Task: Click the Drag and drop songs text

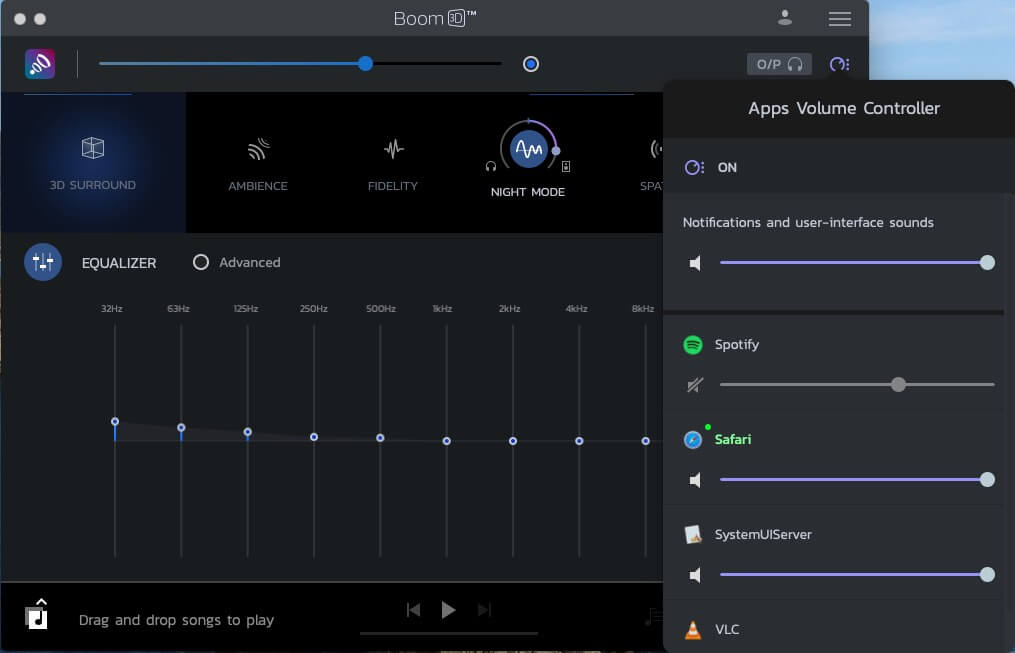Action: 176,620
